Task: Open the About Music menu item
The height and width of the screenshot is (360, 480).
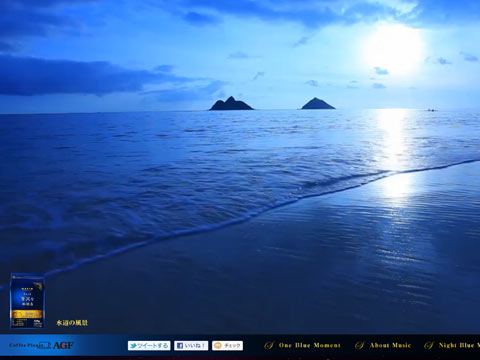Action: click(x=383, y=345)
